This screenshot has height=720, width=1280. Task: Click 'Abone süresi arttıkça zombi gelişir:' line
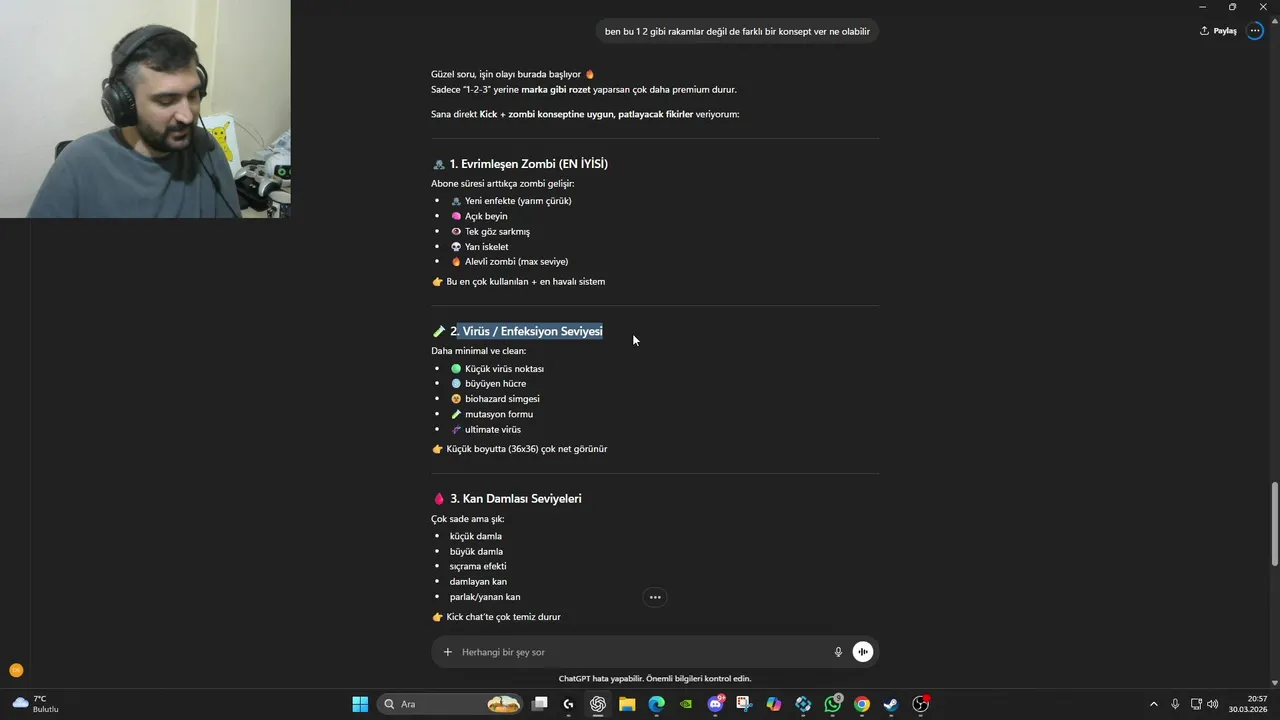pos(502,184)
